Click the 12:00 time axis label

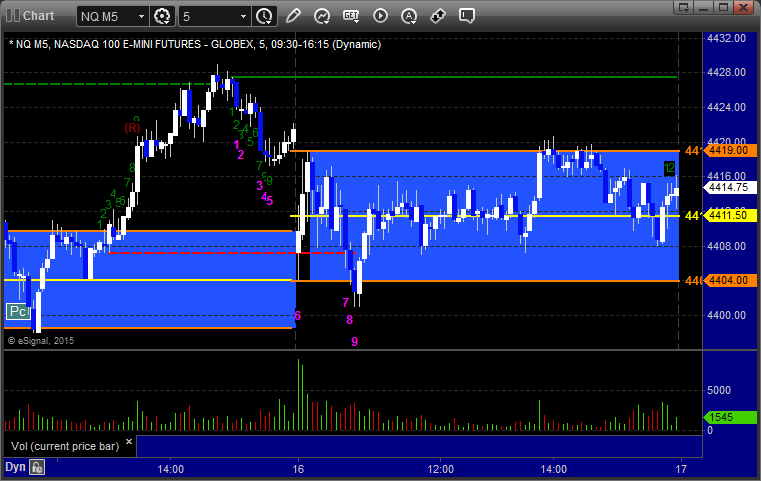pyautogui.click(x=441, y=469)
